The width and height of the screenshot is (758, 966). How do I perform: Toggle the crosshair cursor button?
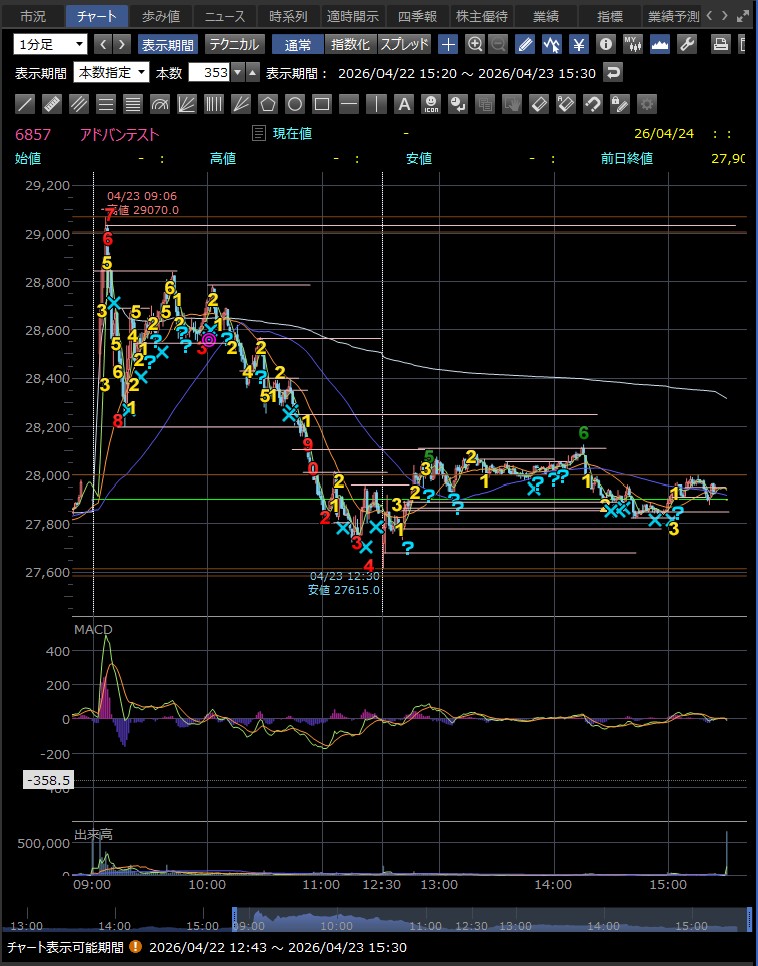(448, 44)
